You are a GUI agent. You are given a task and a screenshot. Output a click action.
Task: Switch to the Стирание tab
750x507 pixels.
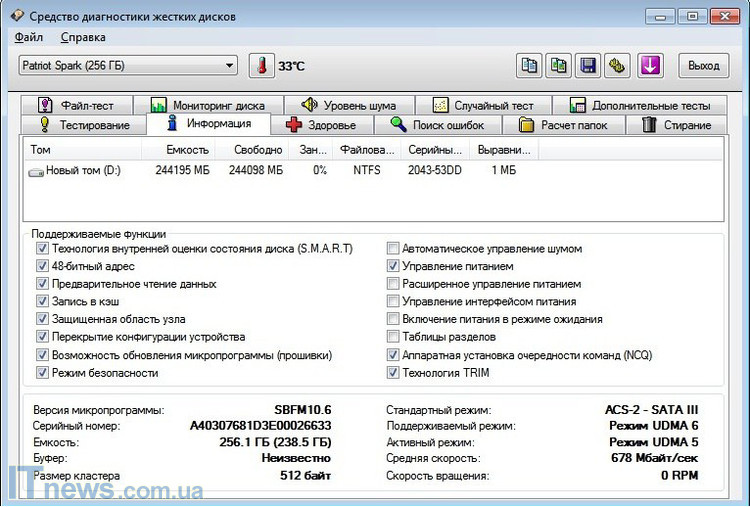pos(676,125)
